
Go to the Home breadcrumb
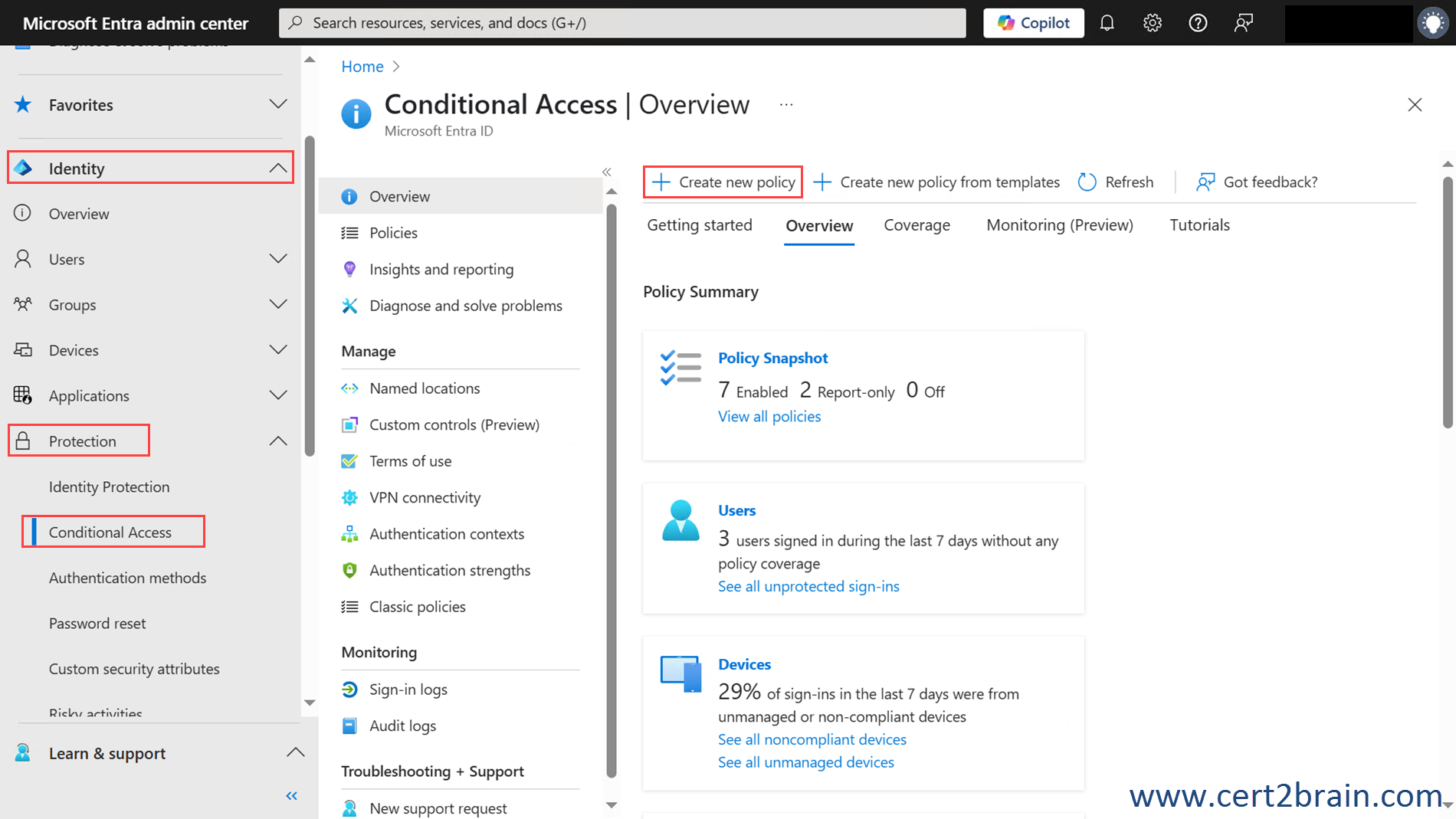(362, 67)
